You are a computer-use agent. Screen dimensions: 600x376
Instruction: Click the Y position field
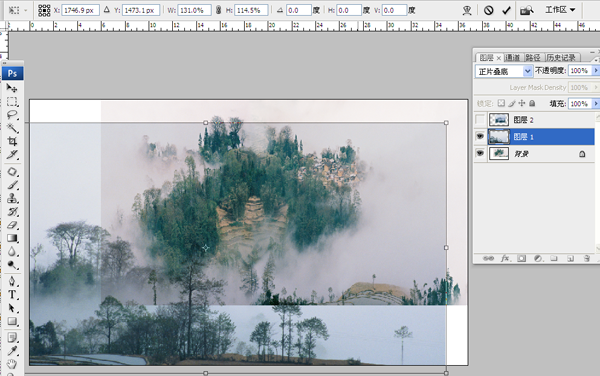point(141,10)
